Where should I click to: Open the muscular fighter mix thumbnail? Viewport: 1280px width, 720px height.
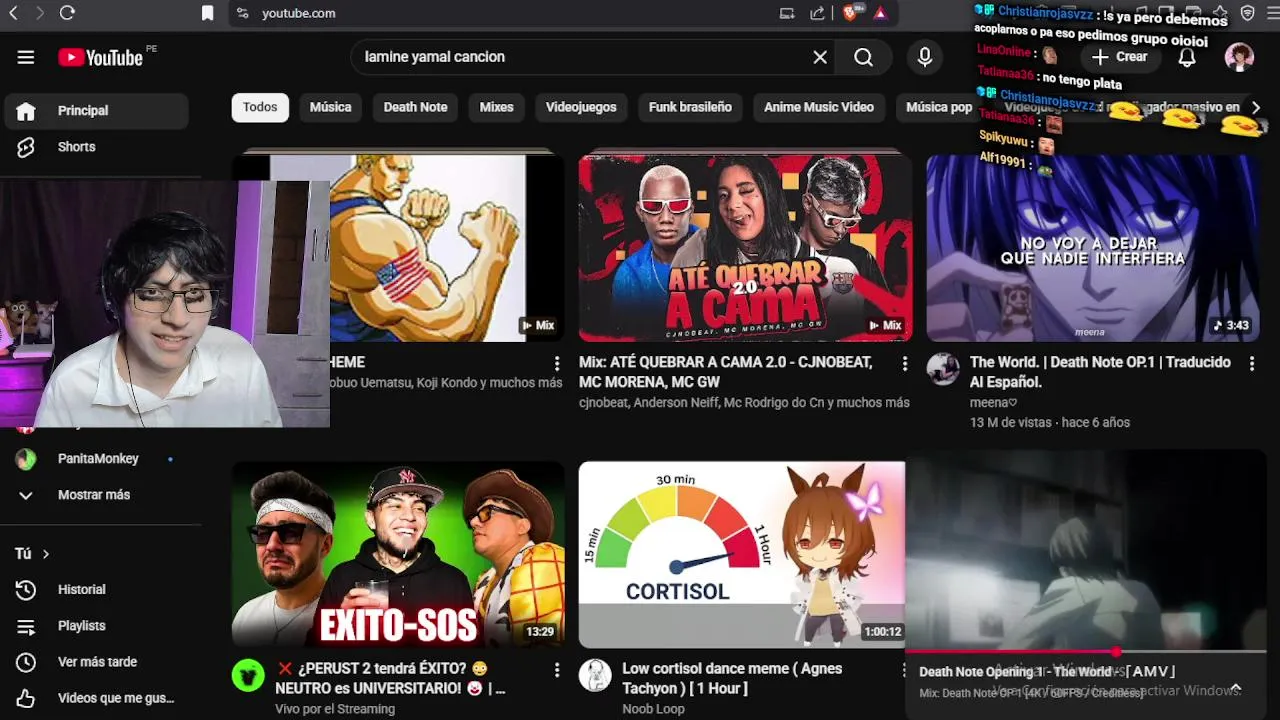(x=447, y=248)
